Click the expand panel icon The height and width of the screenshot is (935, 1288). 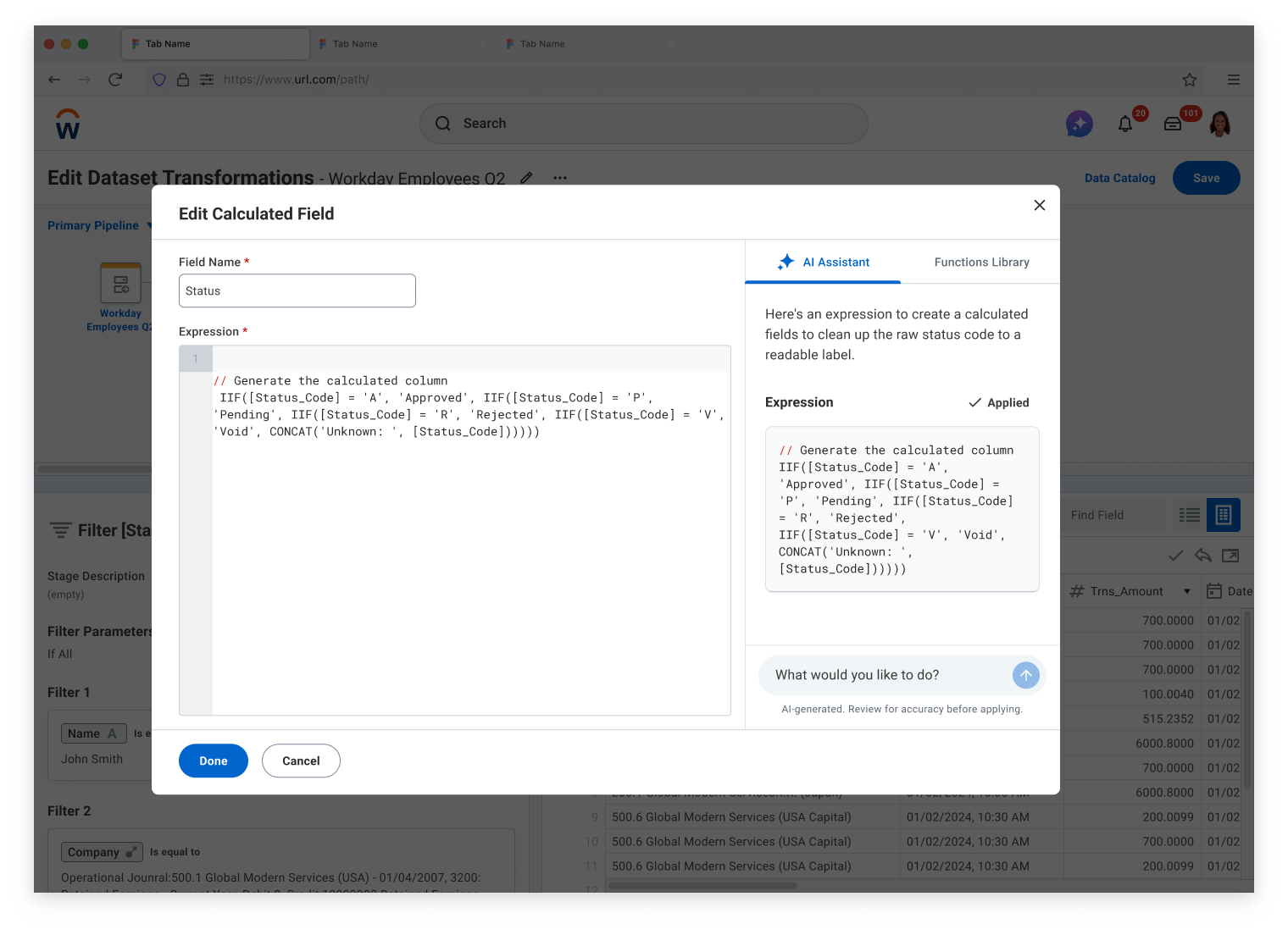(1230, 556)
